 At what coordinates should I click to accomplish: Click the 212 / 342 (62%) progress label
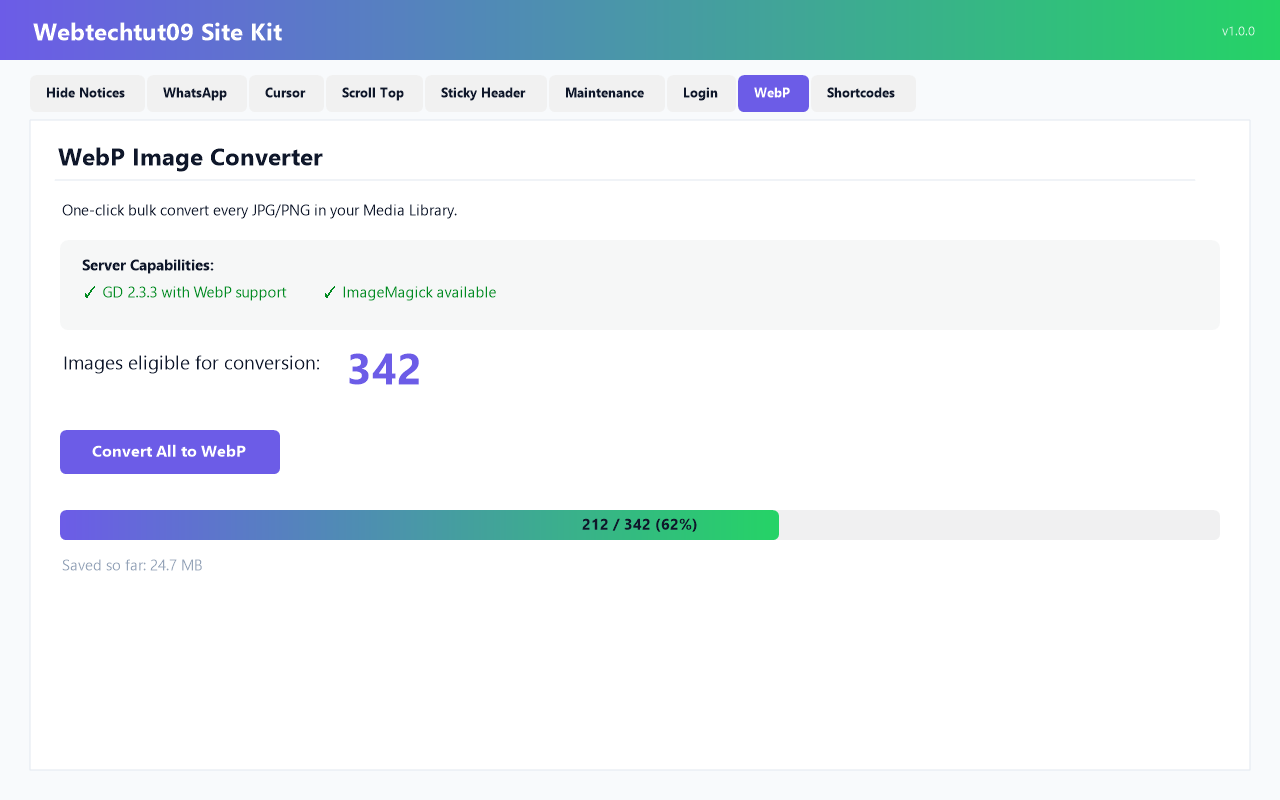640,525
